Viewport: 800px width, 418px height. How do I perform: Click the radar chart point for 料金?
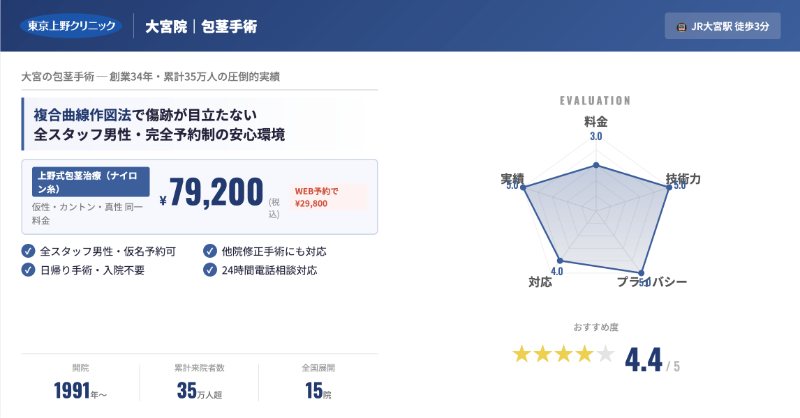[x=596, y=165]
